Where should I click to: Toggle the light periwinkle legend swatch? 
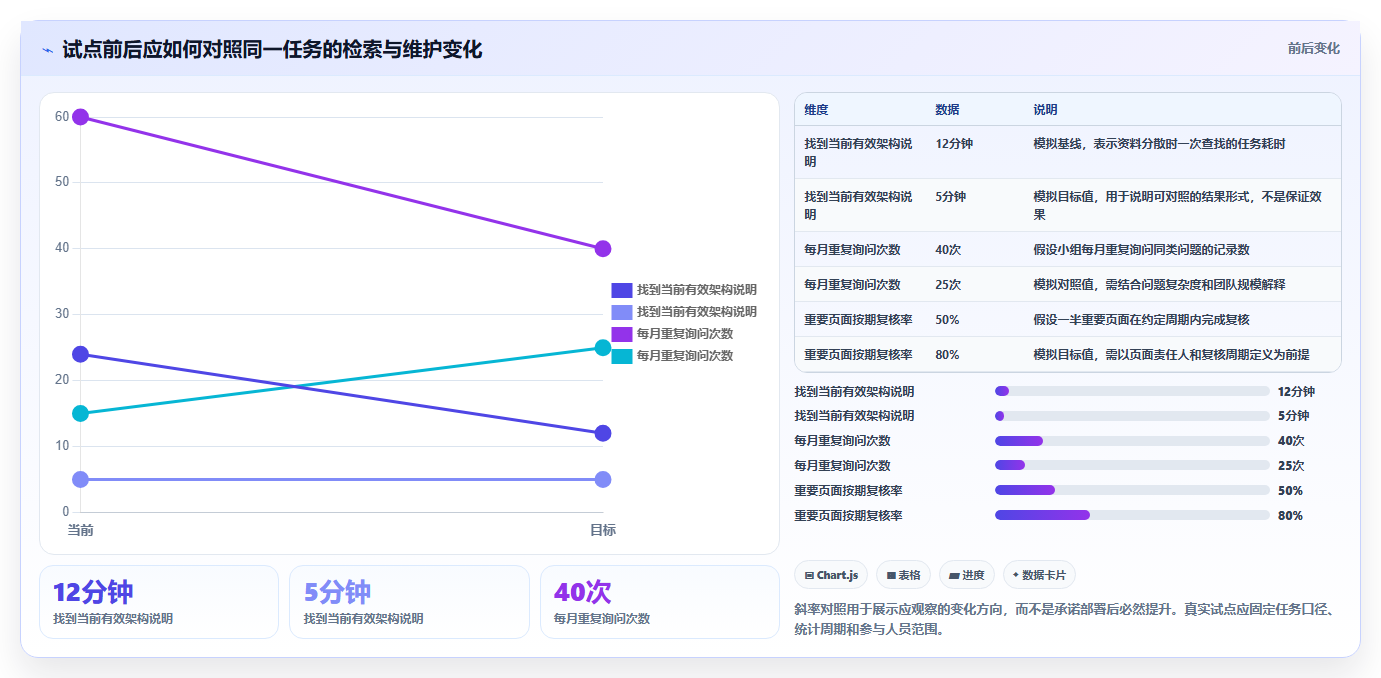pyautogui.click(x=622, y=312)
